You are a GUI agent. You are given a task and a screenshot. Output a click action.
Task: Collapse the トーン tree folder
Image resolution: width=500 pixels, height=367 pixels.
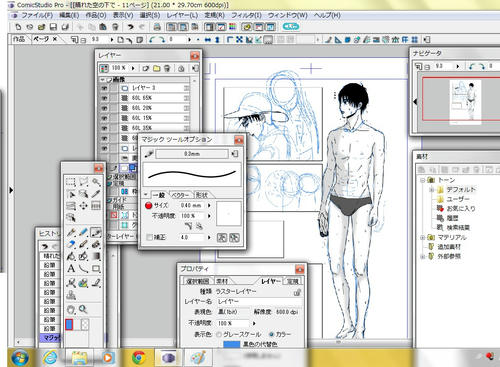pos(422,180)
